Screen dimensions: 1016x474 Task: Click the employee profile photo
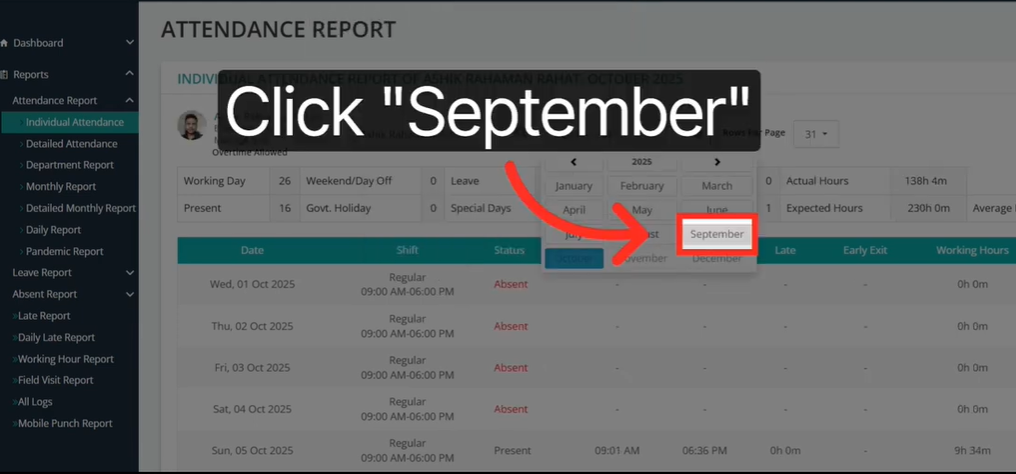[x=191, y=126]
